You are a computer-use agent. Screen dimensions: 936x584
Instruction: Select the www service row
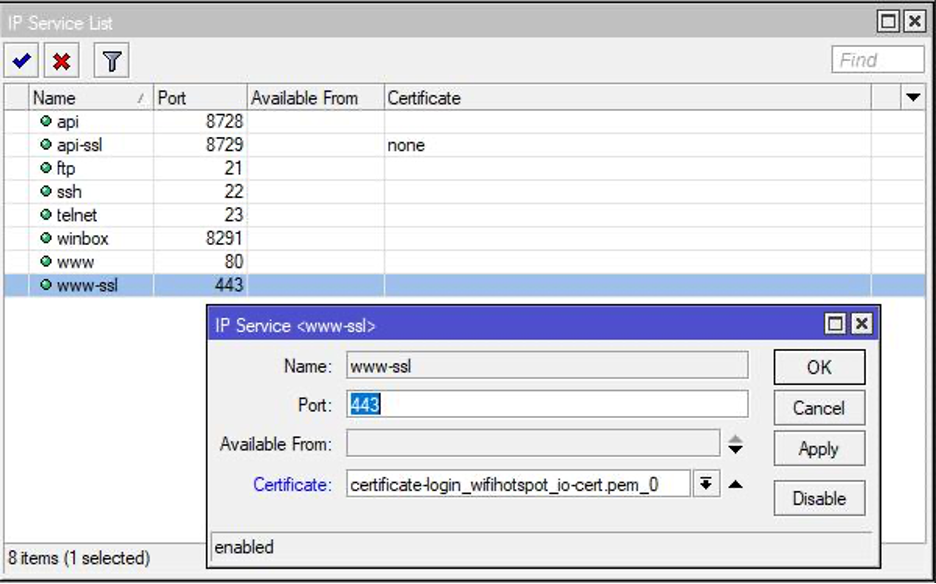click(x=465, y=262)
